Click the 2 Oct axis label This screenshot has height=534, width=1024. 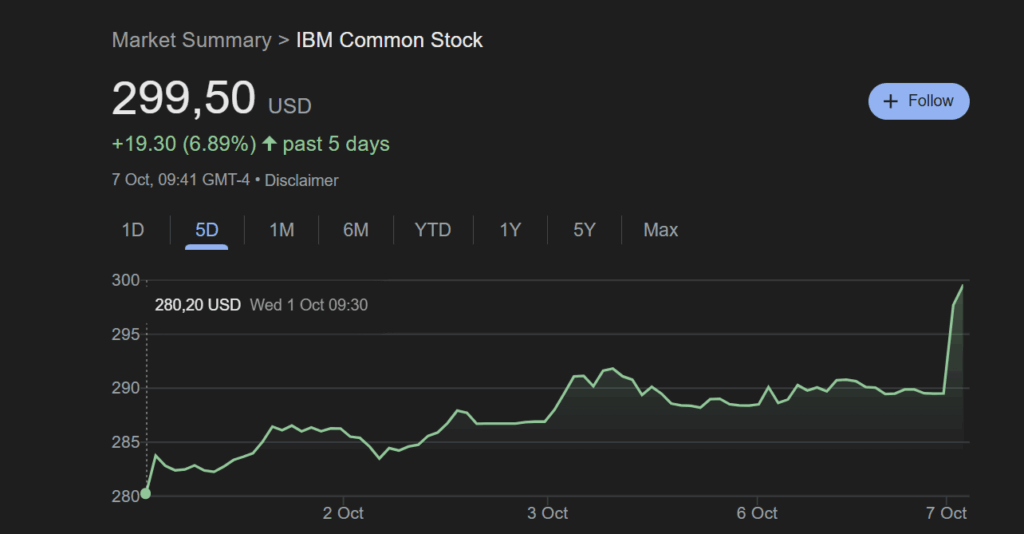tap(342, 513)
